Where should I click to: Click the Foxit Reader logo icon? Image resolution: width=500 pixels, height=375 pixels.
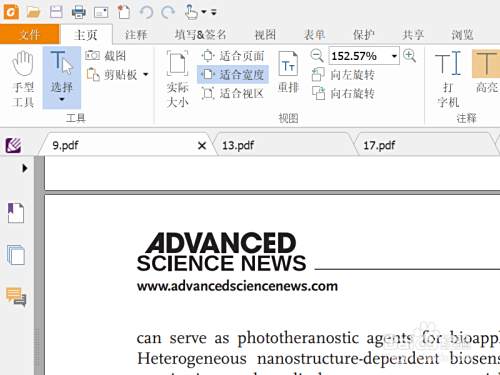click(x=11, y=12)
